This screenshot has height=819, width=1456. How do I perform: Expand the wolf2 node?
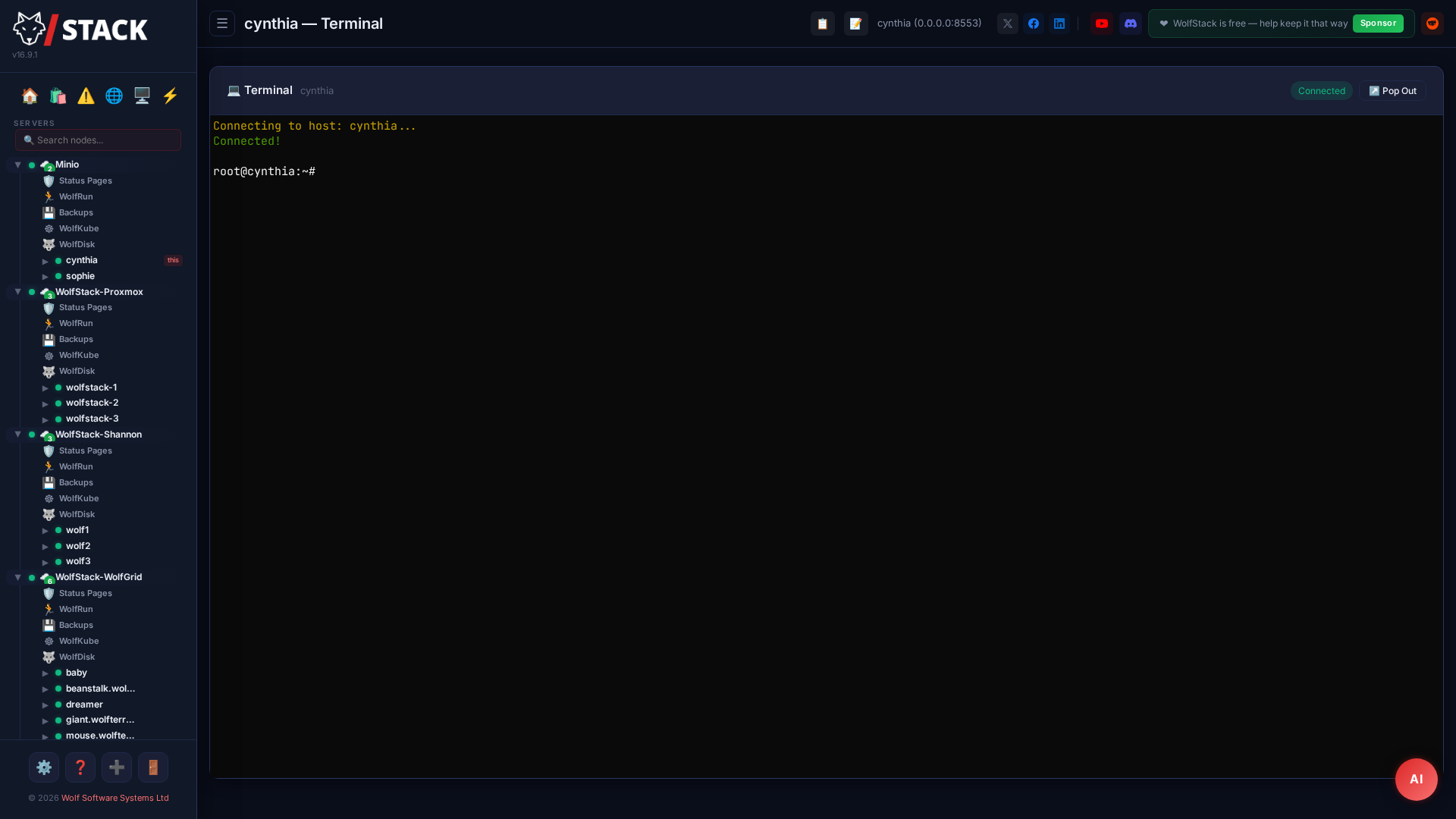[x=45, y=546]
